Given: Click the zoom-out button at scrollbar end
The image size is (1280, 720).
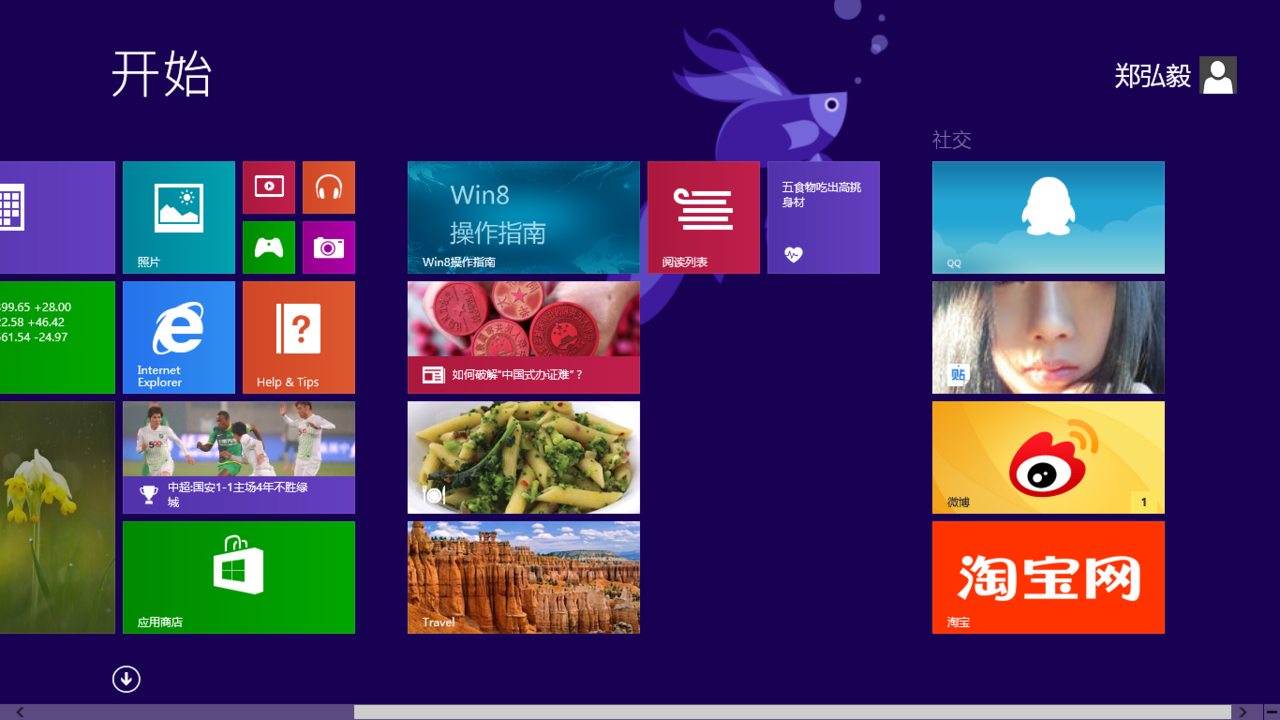Looking at the screenshot, I should (1270, 712).
